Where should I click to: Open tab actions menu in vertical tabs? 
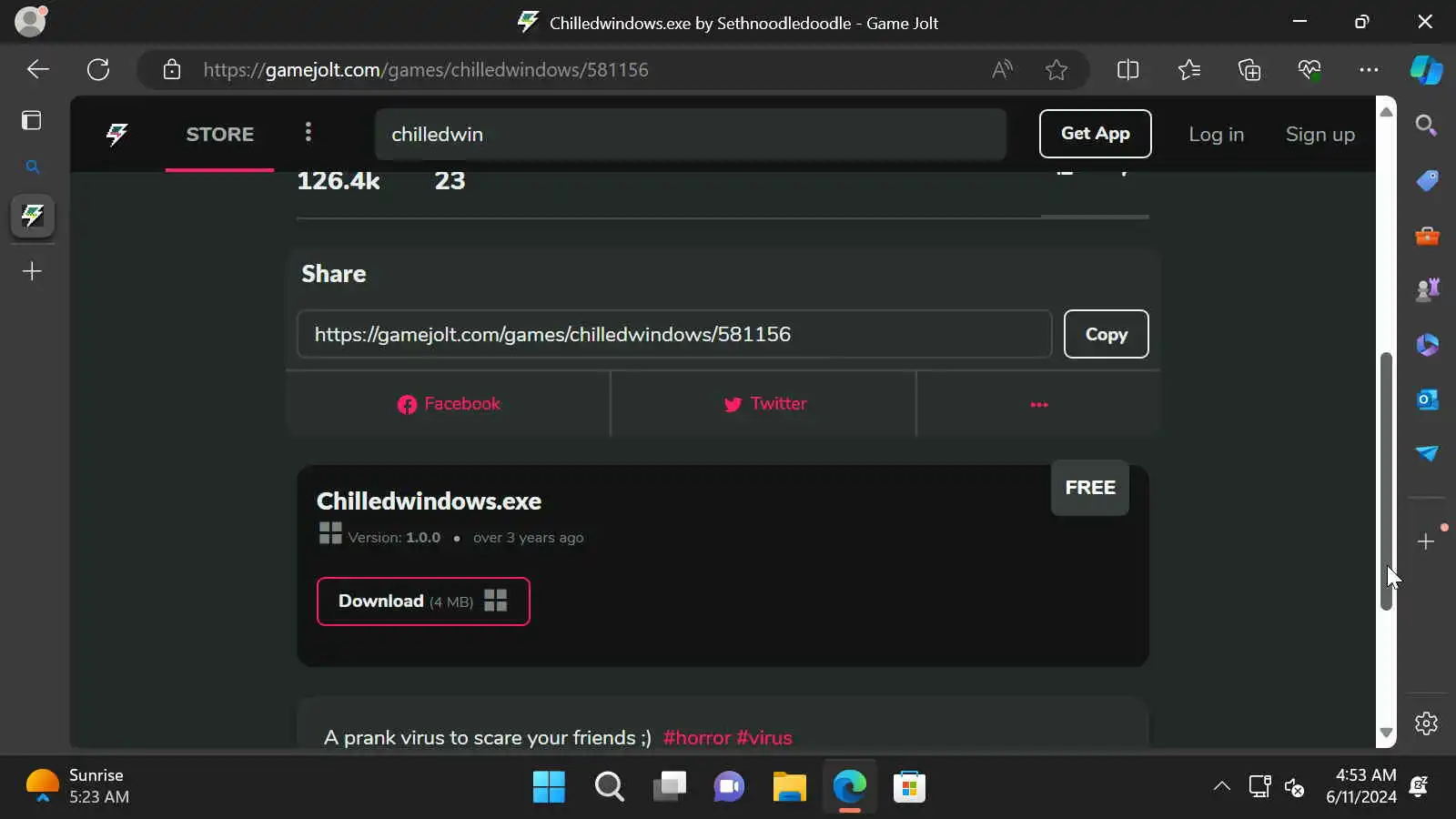(x=32, y=120)
